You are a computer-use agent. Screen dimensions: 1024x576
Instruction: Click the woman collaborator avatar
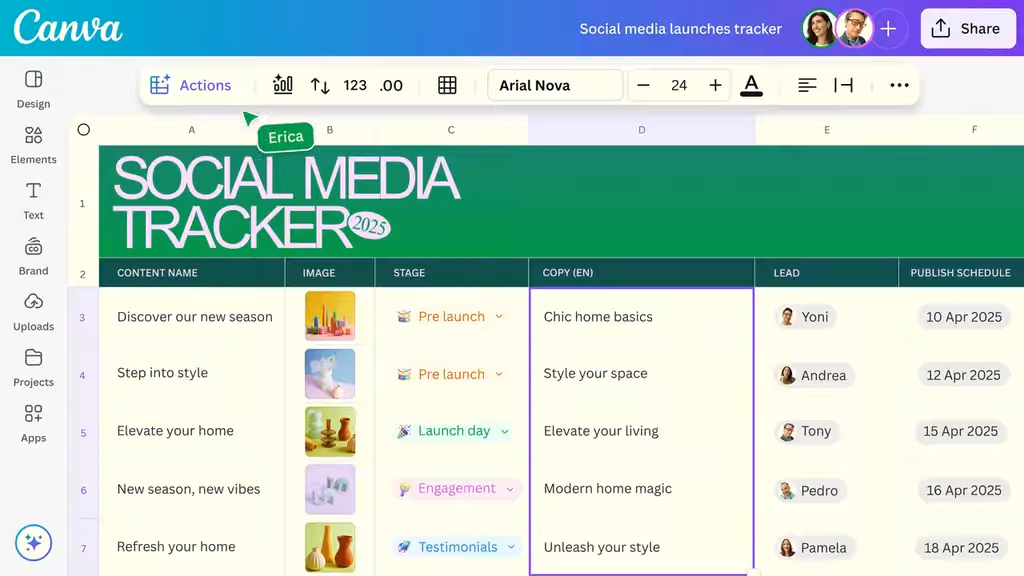tap(820, 29)
